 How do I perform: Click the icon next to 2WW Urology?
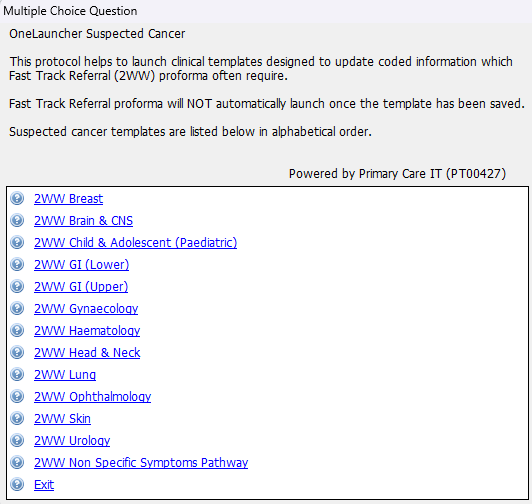point(17,440)
